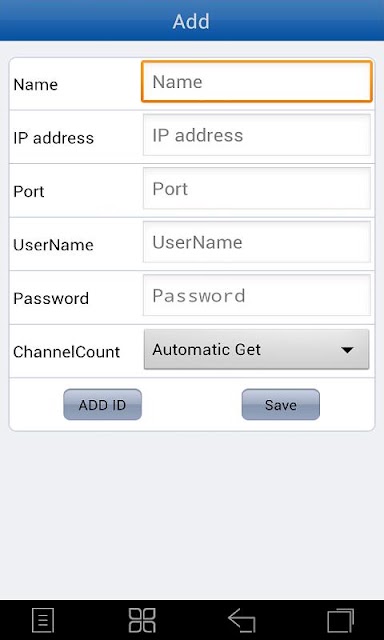This screenshot has height=640, width=384.
Task: Click the Save button
Action: click(x=281, y=404)
